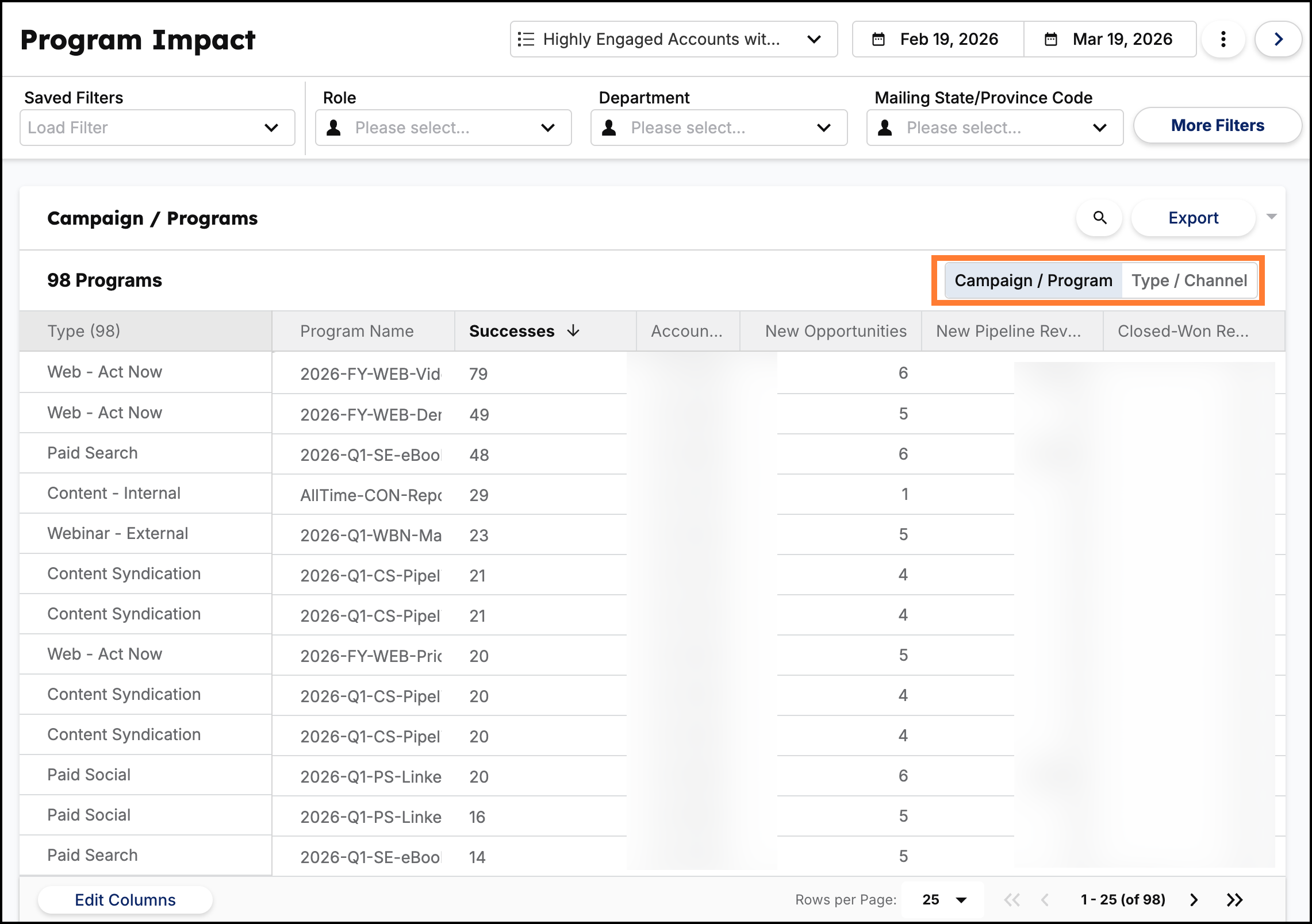Sort by the Successes column header
1312x924 pixels.
coord(546,331)
